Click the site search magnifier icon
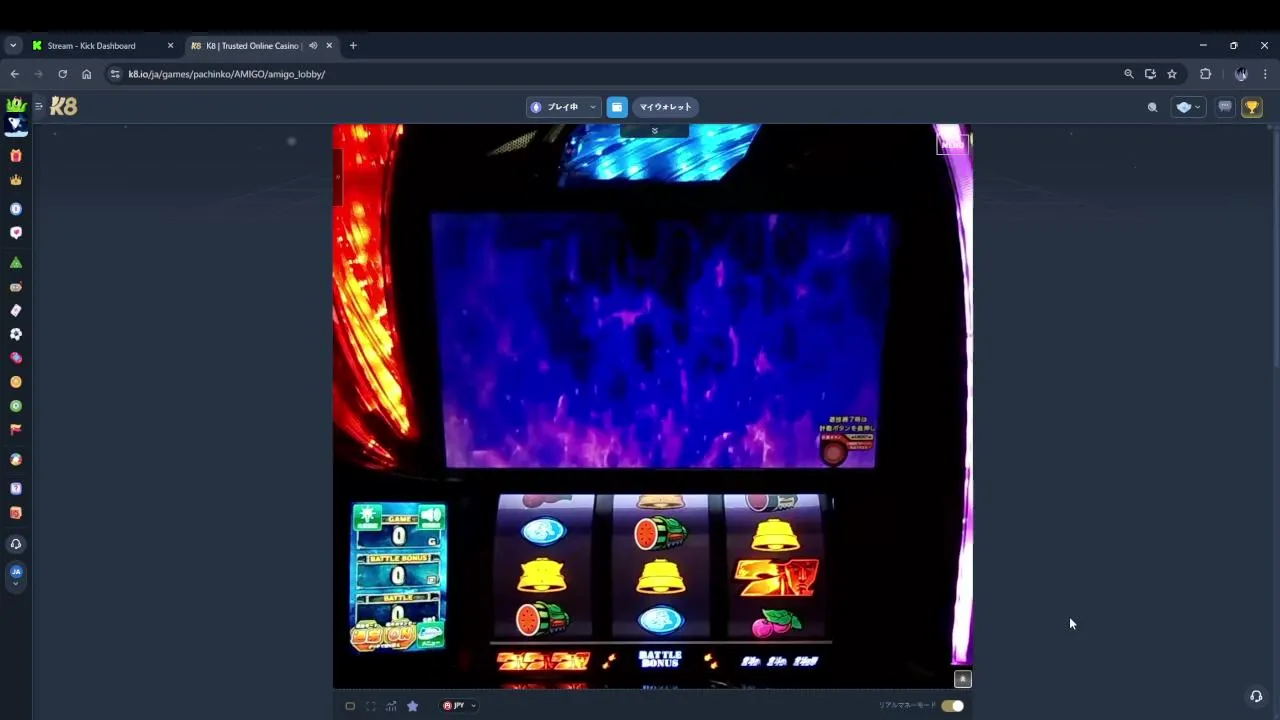This screenshot has width=1280, height=720. pyautogui.click(x=1152, y=107)
